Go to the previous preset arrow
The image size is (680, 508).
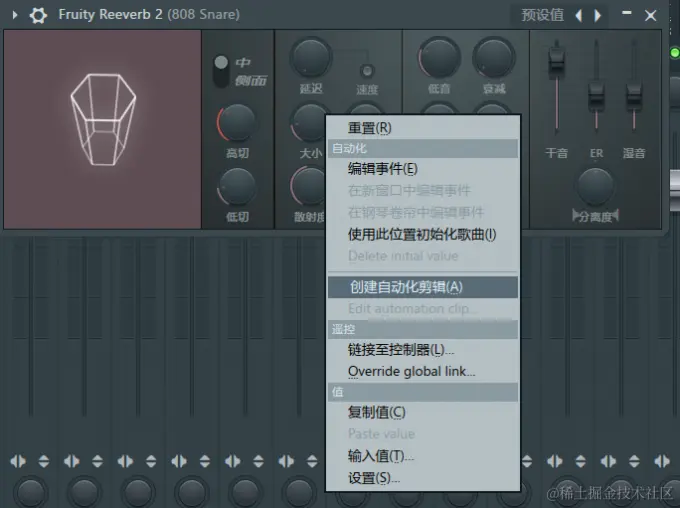click(x=579, y=16)
